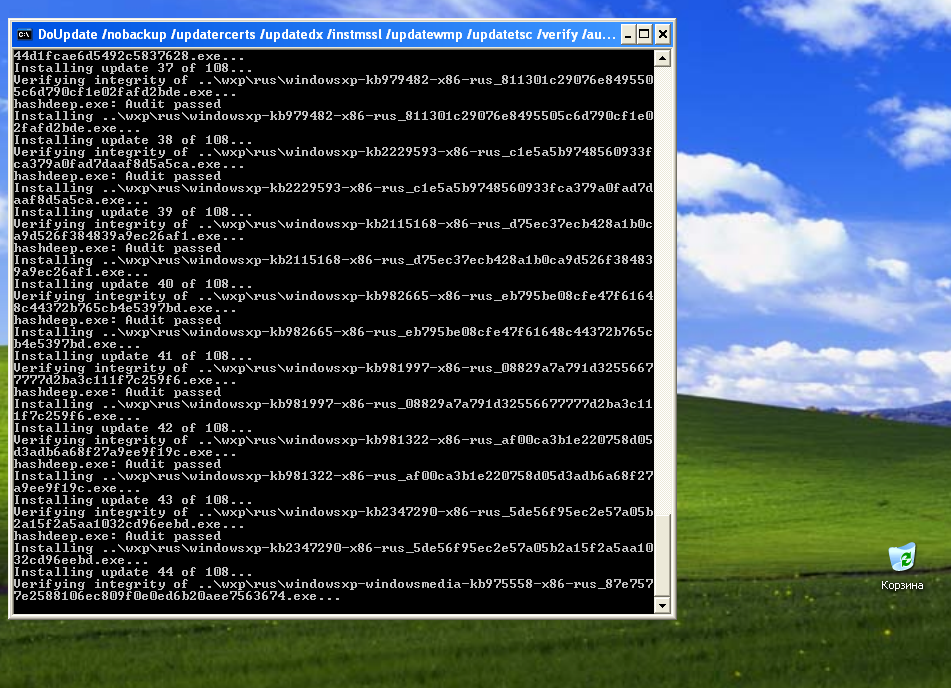951x688 pixels.
Task: Click the Installing line for kb981322 file
Action: pos(334,476)
